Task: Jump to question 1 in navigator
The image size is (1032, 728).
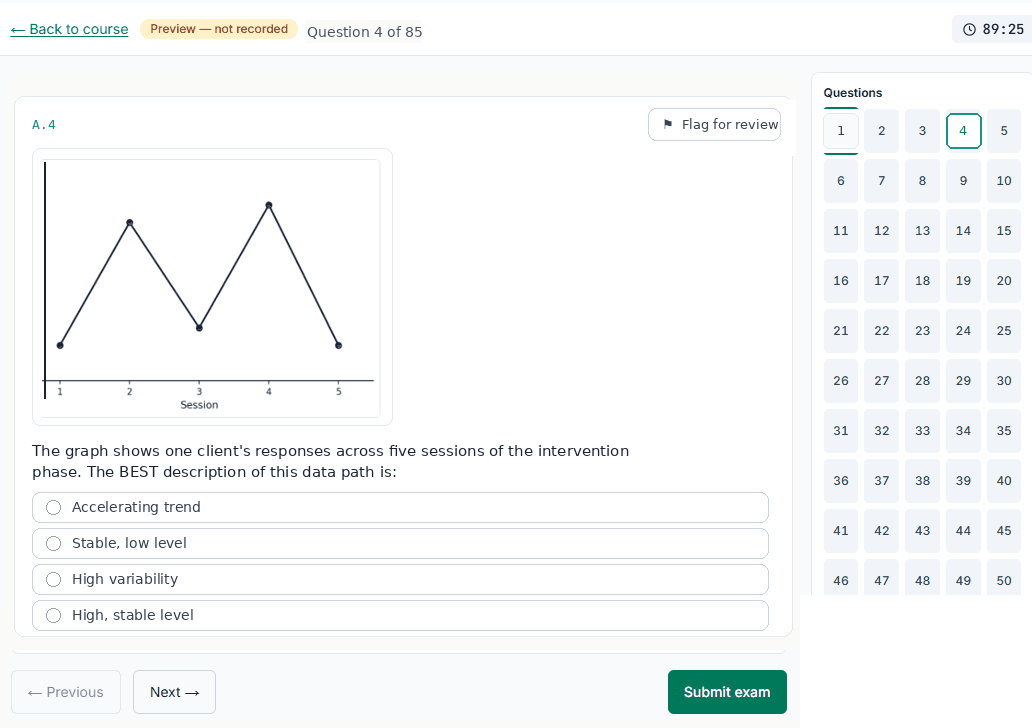Action: (x=841, y=131)
